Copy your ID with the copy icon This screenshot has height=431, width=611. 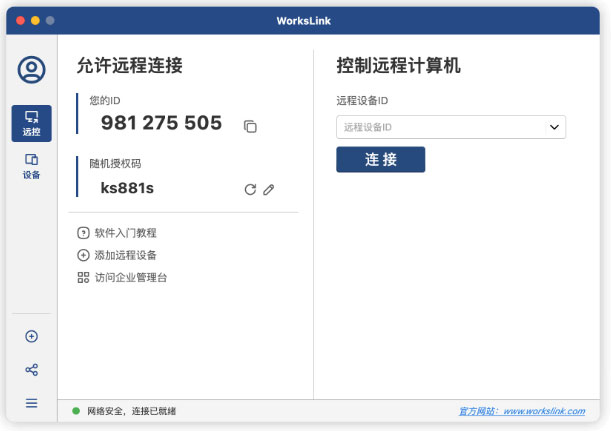click(x=250, y=126)
